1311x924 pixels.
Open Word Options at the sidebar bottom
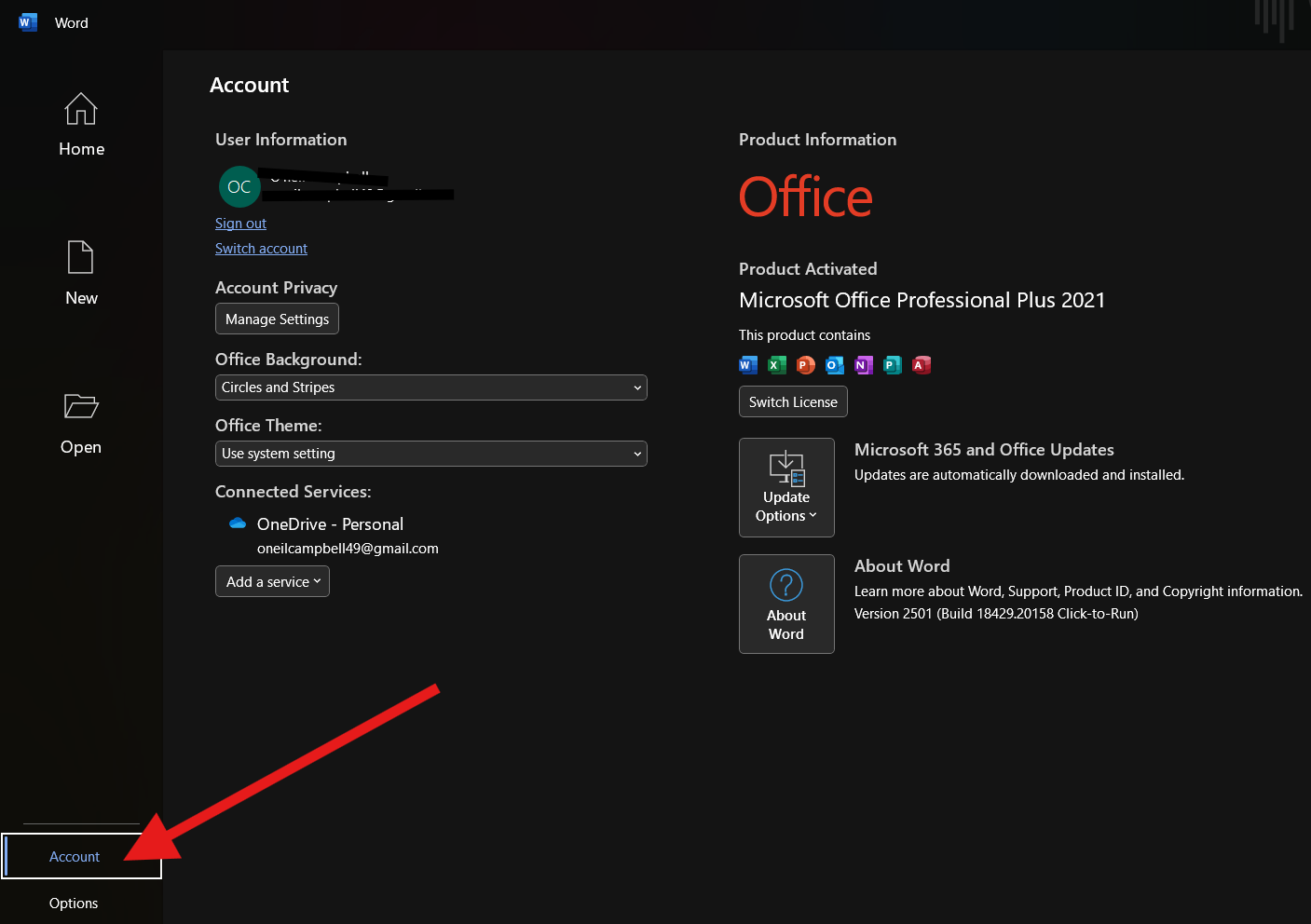(x=74, y=904)
